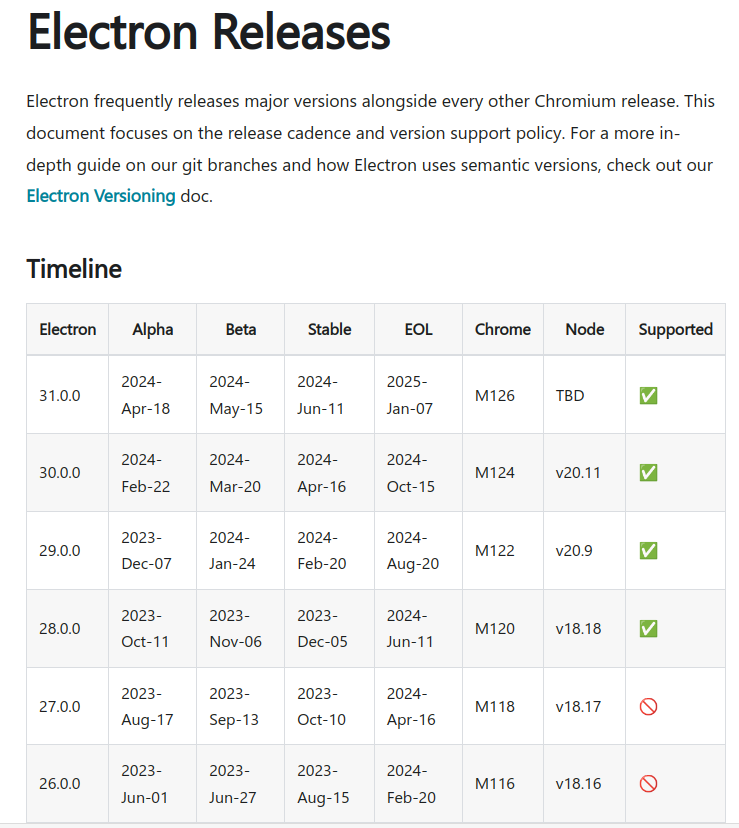739x828 pixels.
Task: Select the TBD Node cell for 31.0.0
Action: point(569,396)
